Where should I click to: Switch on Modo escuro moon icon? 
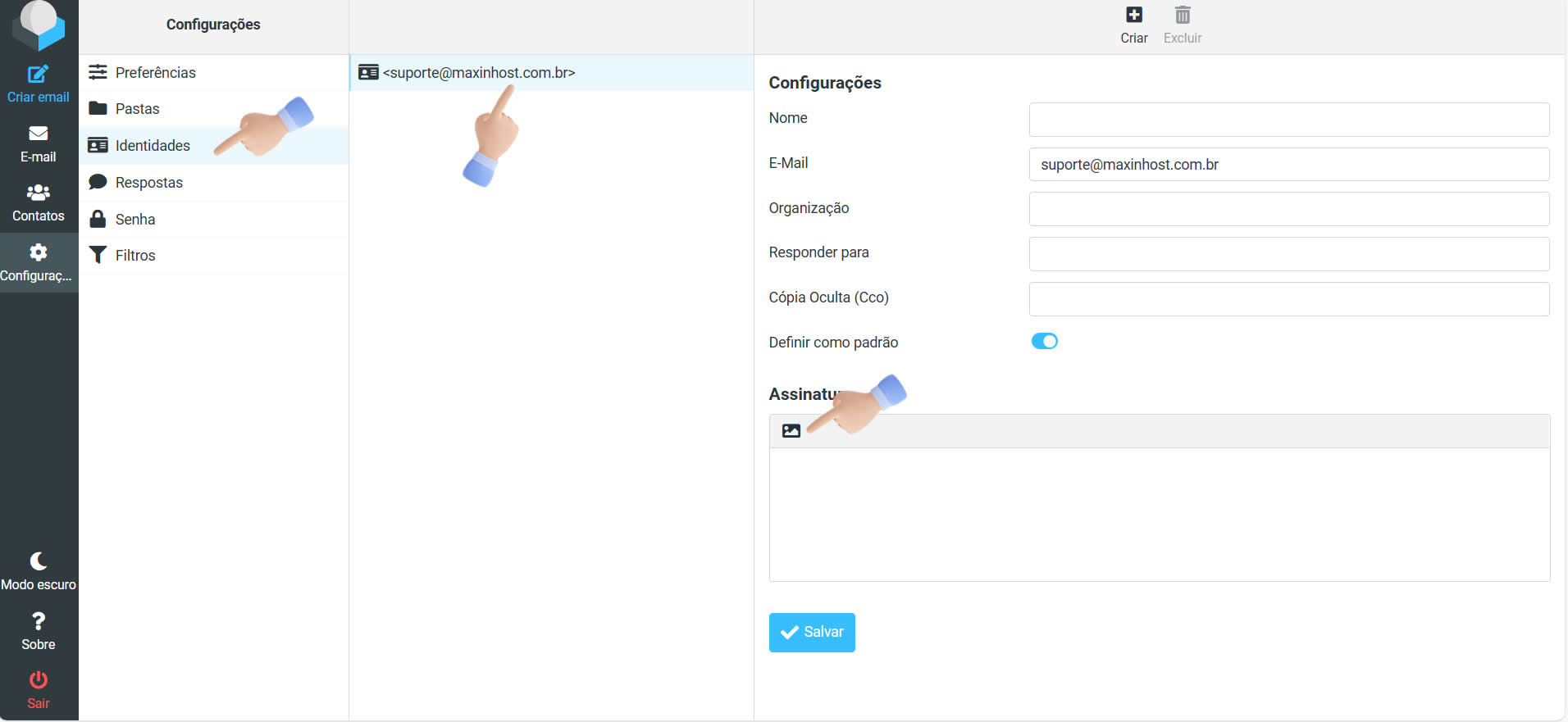point(38,561)
